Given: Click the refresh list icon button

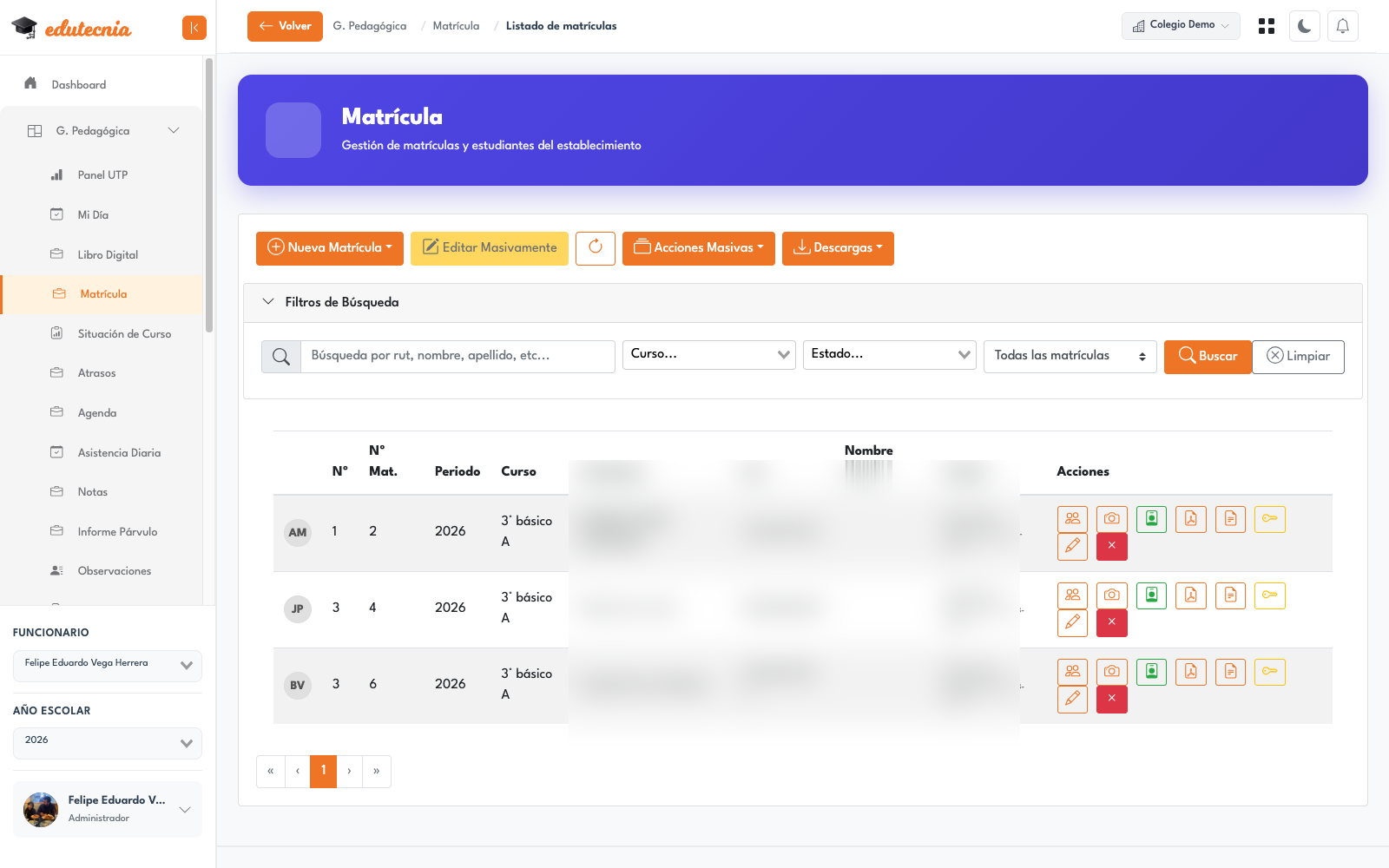Looking at the screenshot, I should [596, 248].
